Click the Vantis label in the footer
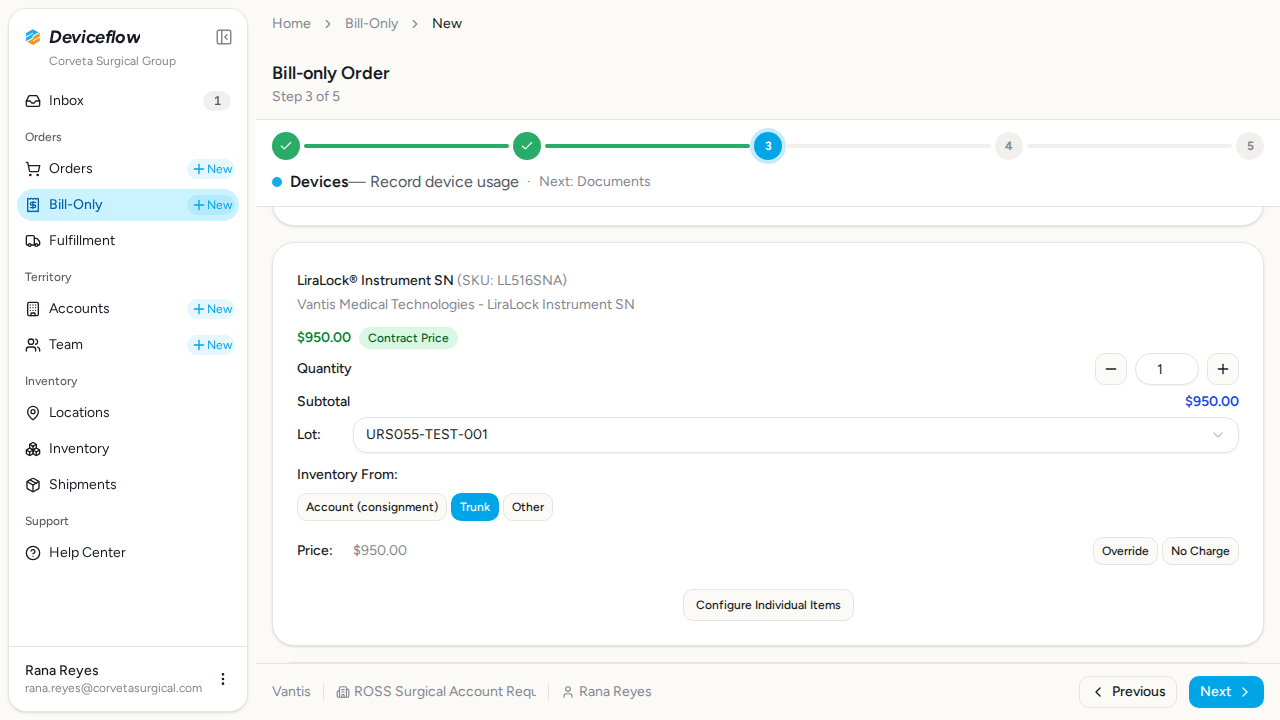The image size is (1280, 720). (x=291, y=692)
